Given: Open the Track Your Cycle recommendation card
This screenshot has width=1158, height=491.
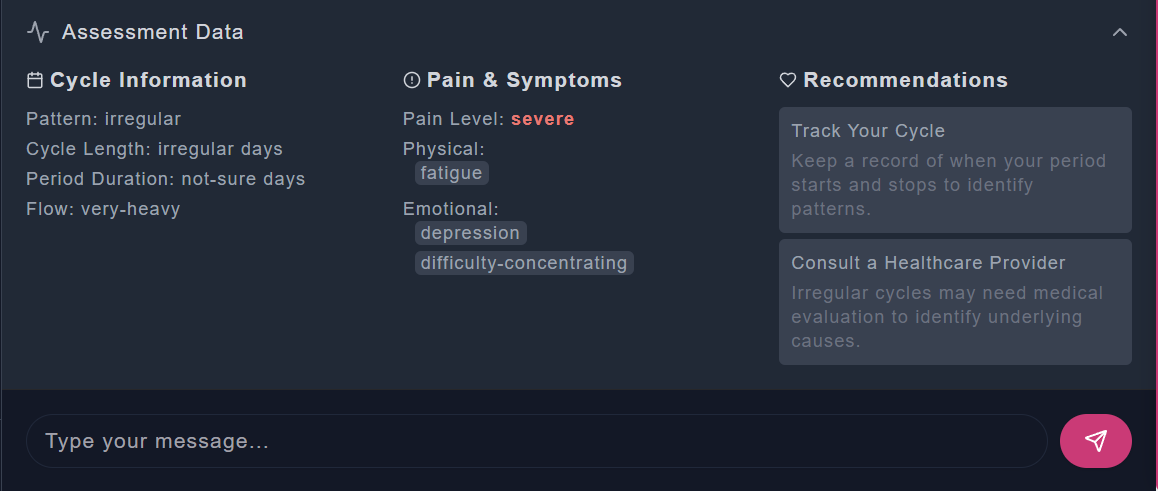Looking at the screenshot, I should 955,170.
